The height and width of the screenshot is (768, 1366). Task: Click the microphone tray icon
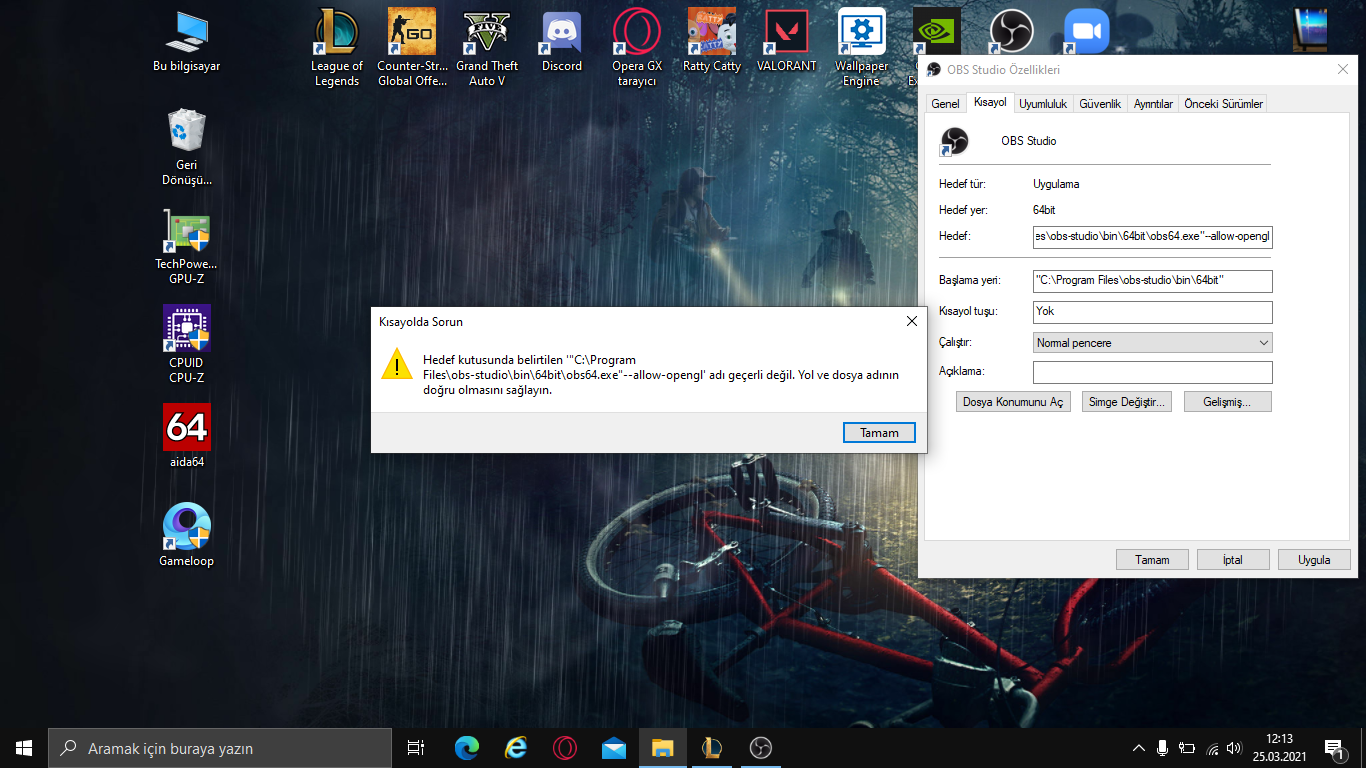pos(1162,748)
